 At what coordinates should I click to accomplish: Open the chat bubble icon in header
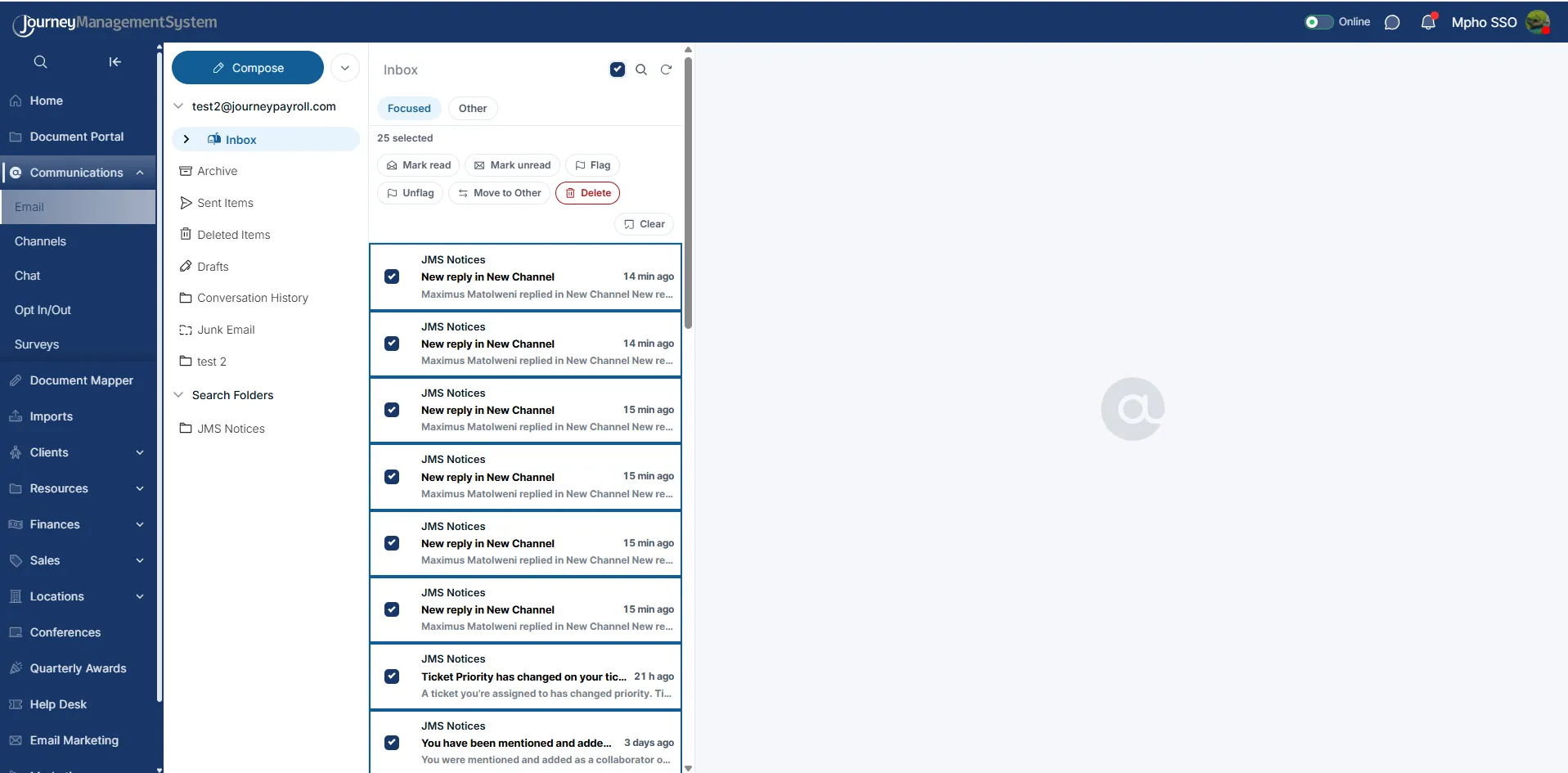[1392, 22]
